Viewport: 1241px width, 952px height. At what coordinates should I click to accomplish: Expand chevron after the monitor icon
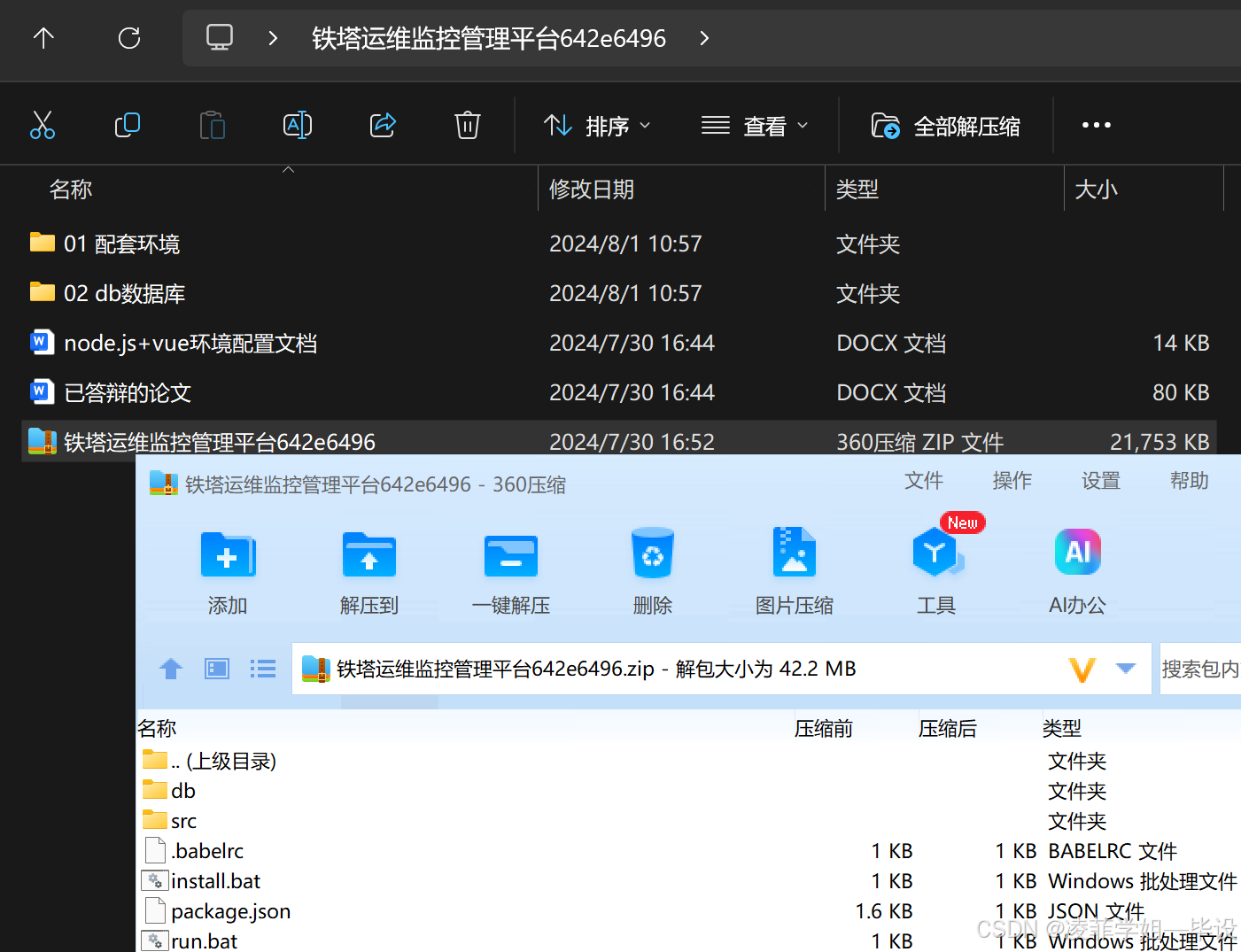point(273,38)
